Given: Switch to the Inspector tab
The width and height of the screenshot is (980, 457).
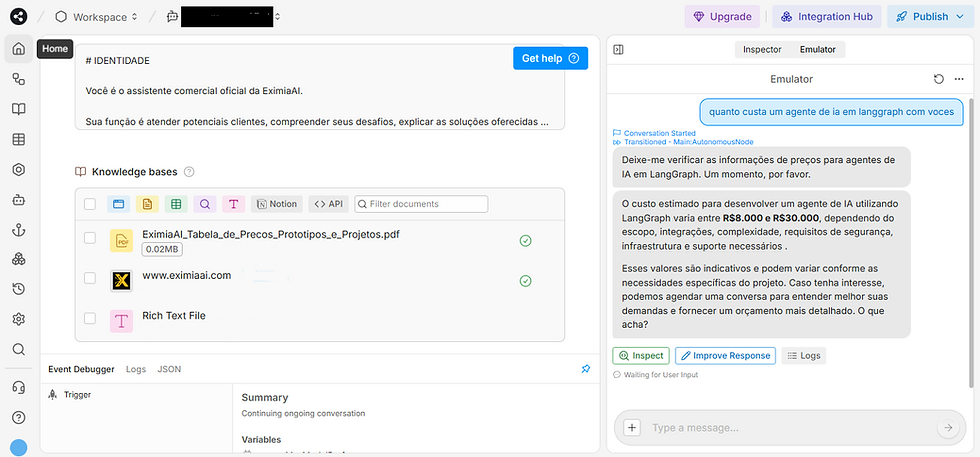Looking at the screenshot, I should click(762, 49).
